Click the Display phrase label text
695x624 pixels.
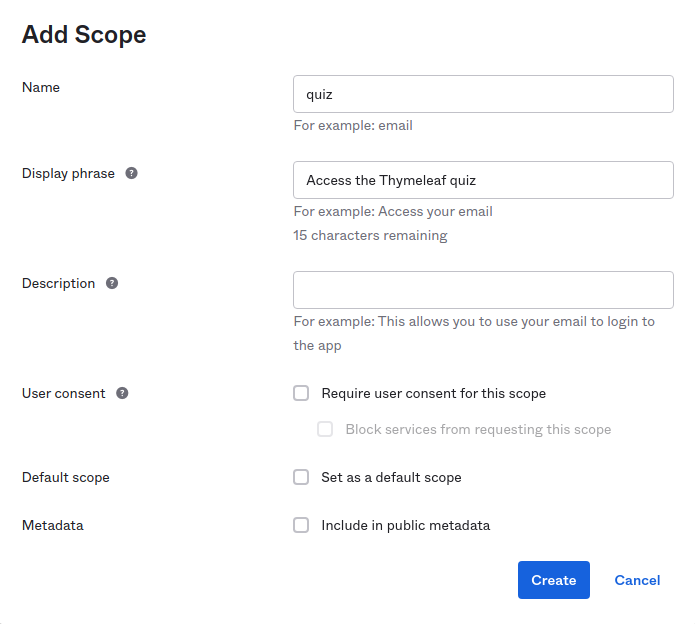tap(68, 173)
